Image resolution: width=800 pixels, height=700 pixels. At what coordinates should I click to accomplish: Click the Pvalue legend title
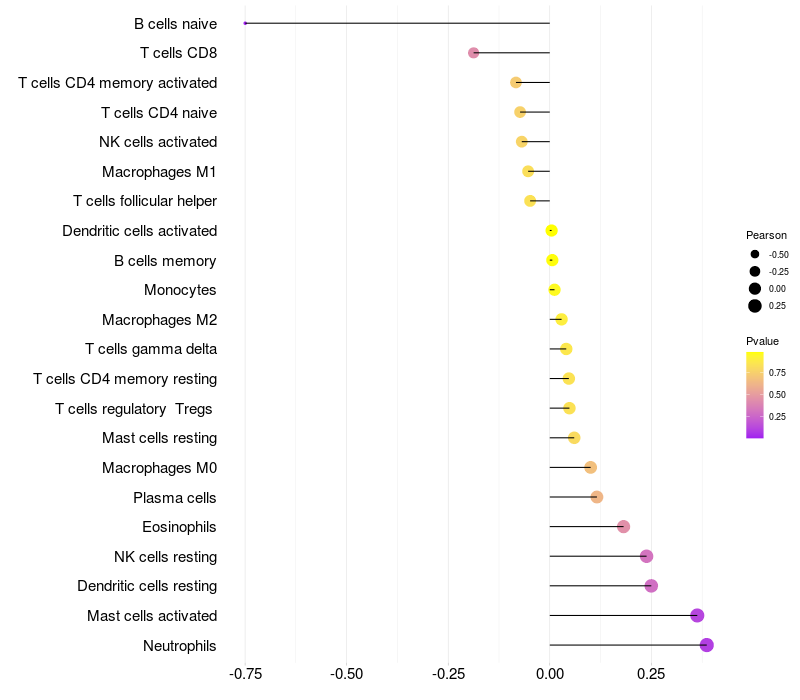[762, 341]
